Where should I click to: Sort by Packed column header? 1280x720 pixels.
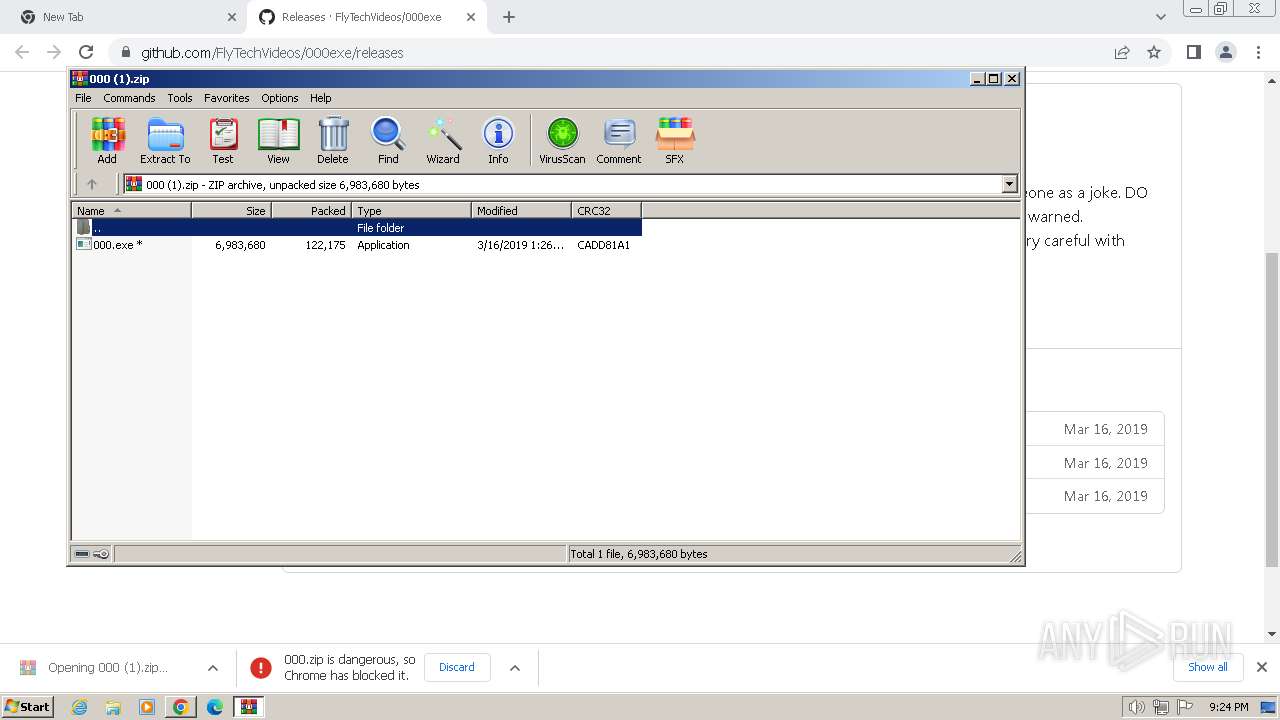click(311, 210)
